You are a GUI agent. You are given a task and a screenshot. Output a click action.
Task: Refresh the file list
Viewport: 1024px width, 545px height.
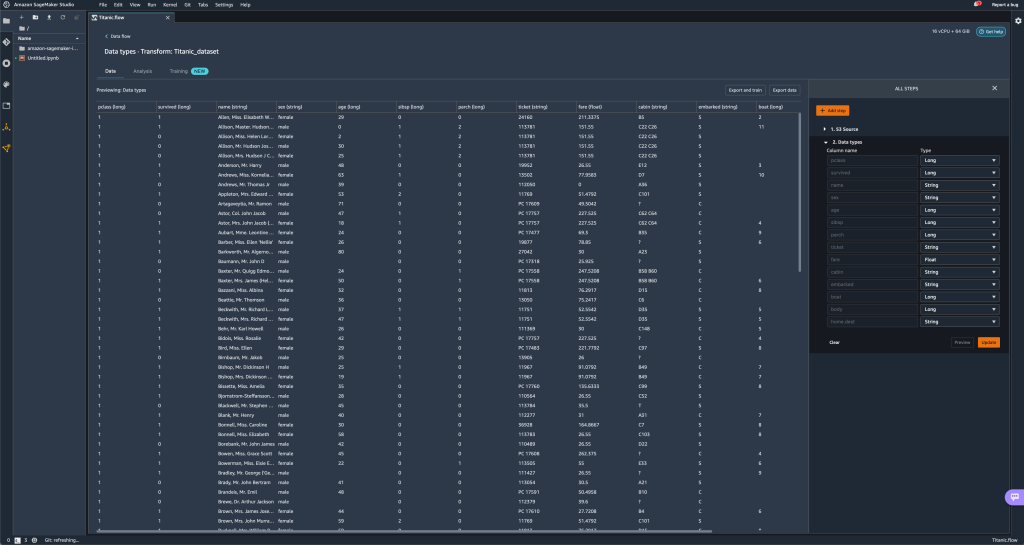pos(63,18)
